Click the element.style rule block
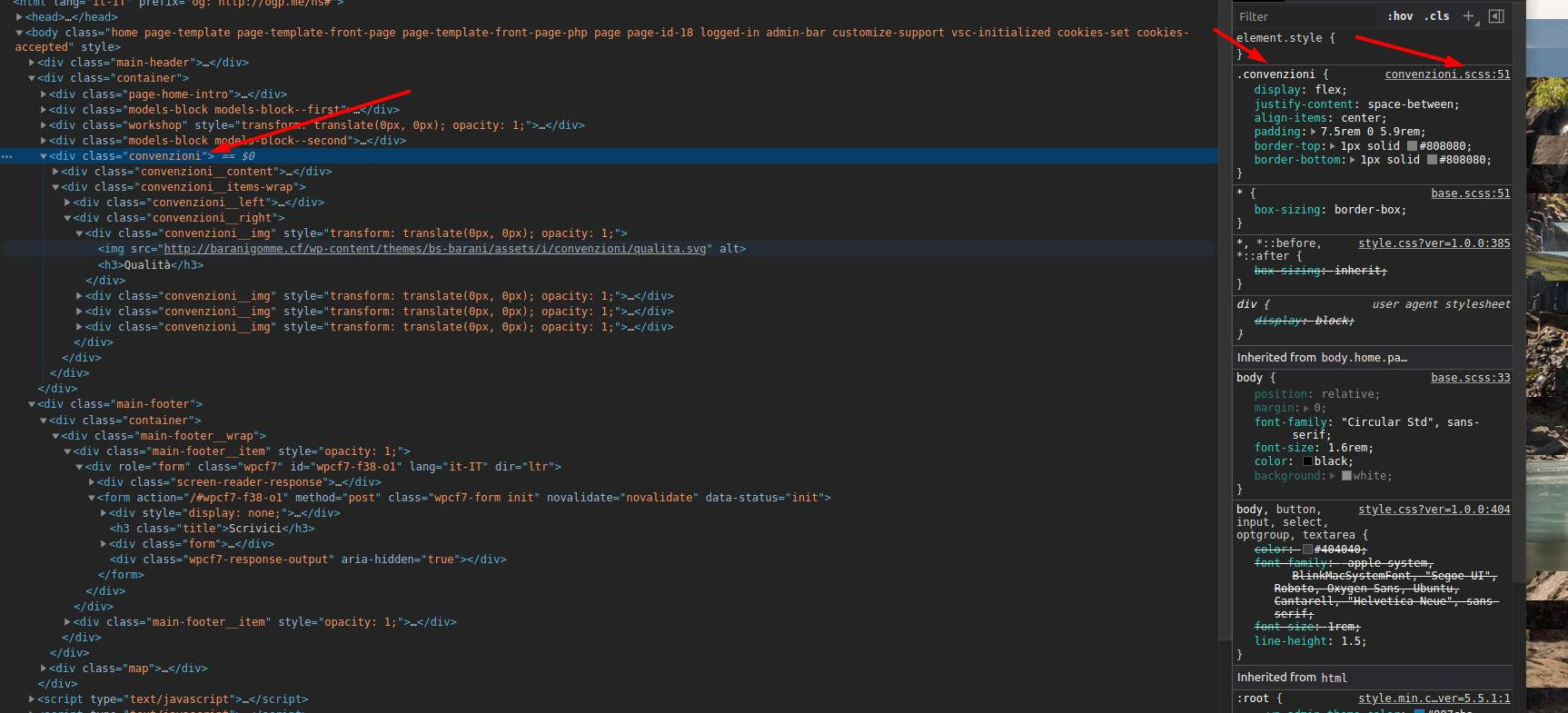Viewport: 1568px width, 713px height. [1374, 45]
